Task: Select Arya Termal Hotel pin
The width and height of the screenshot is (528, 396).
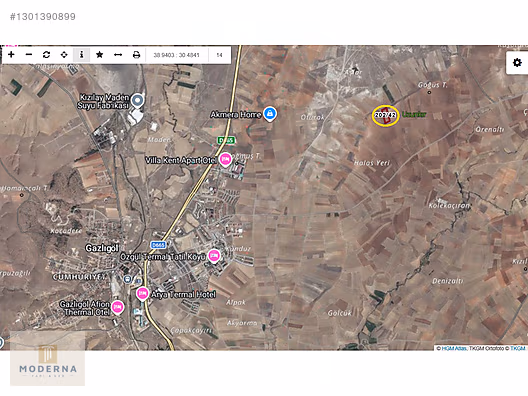Action: point(142,294)
